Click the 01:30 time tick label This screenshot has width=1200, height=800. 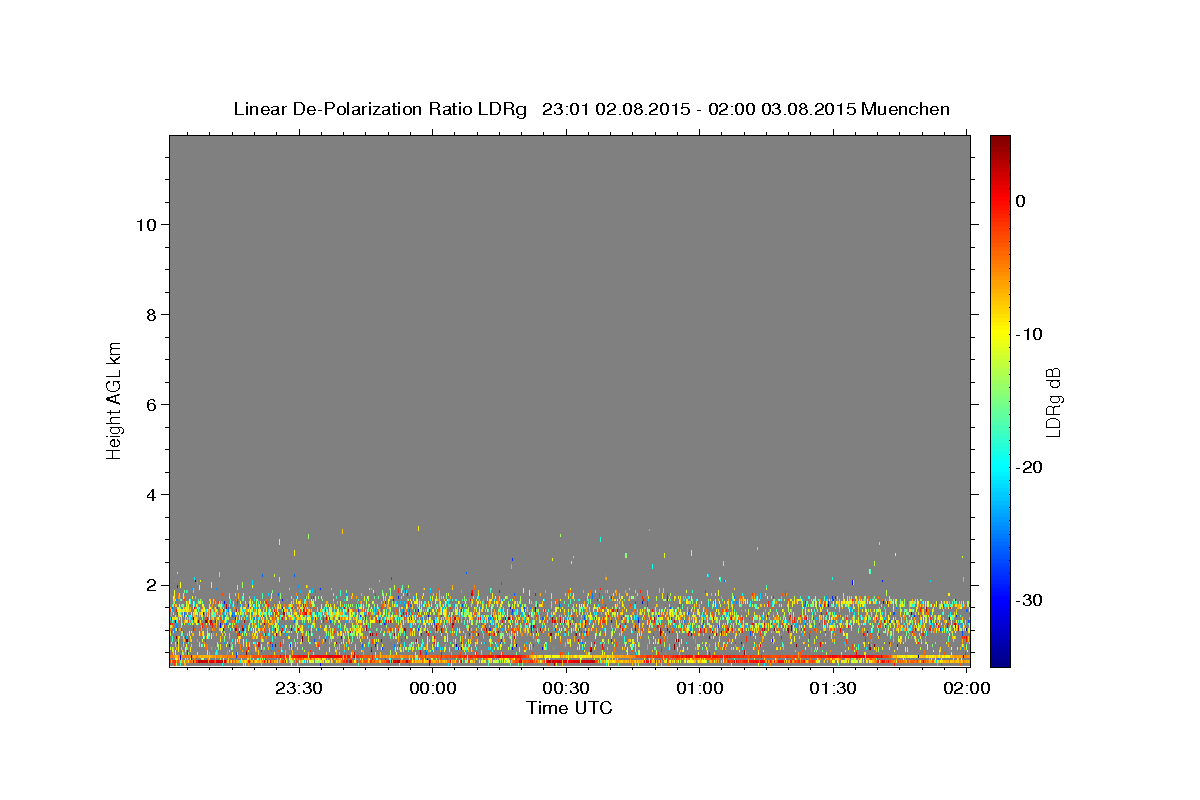(x=833, y=688)
